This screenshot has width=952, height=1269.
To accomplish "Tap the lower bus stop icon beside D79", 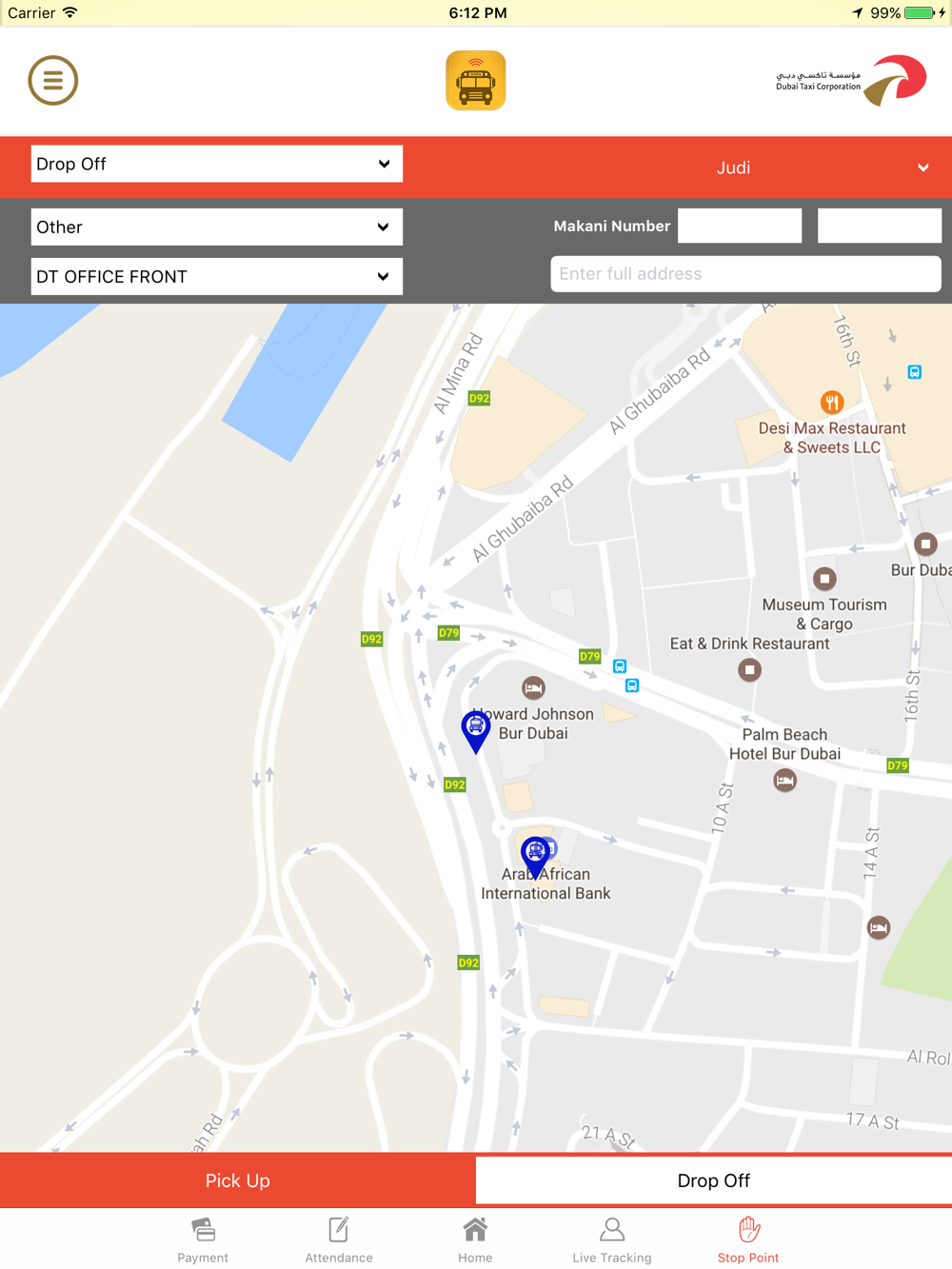I will pos(632,685).
